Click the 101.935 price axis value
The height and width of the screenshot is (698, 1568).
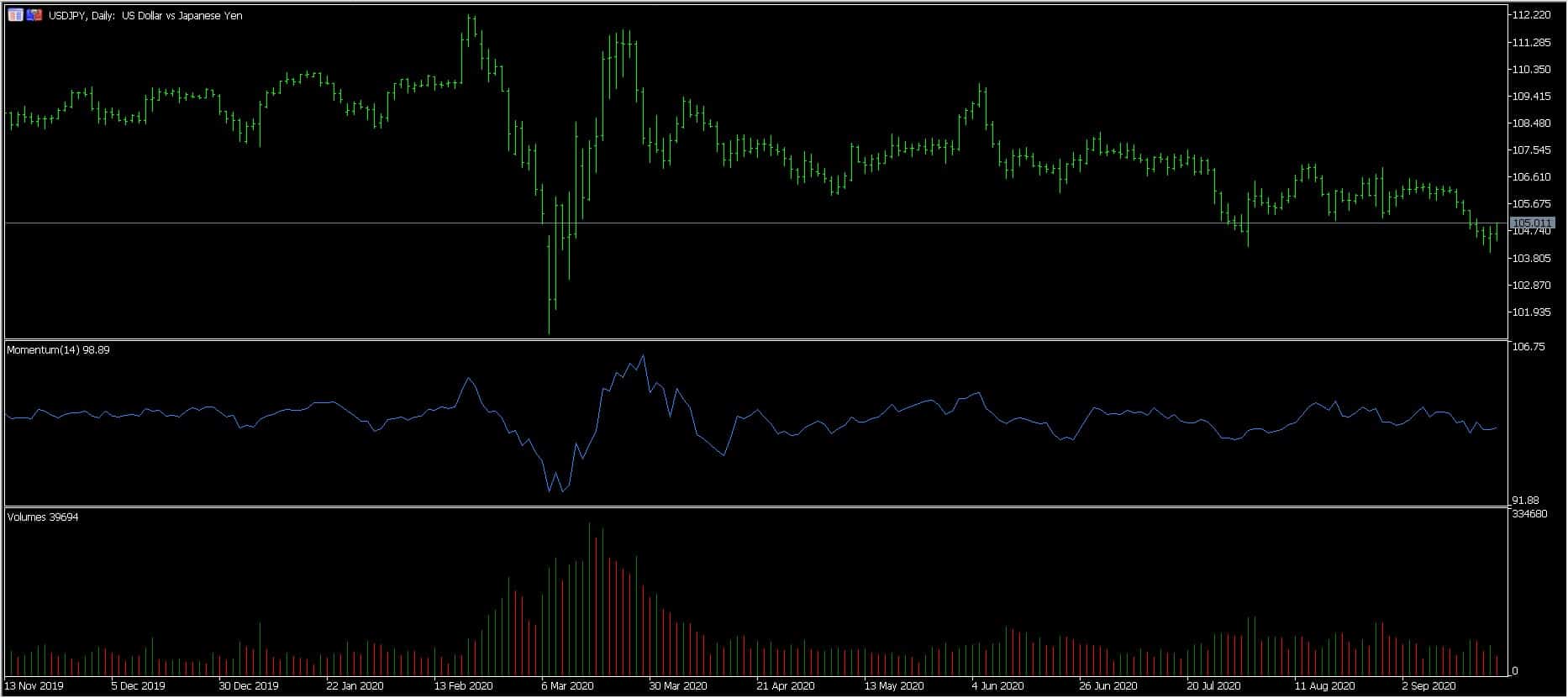tap(1531, 312)
